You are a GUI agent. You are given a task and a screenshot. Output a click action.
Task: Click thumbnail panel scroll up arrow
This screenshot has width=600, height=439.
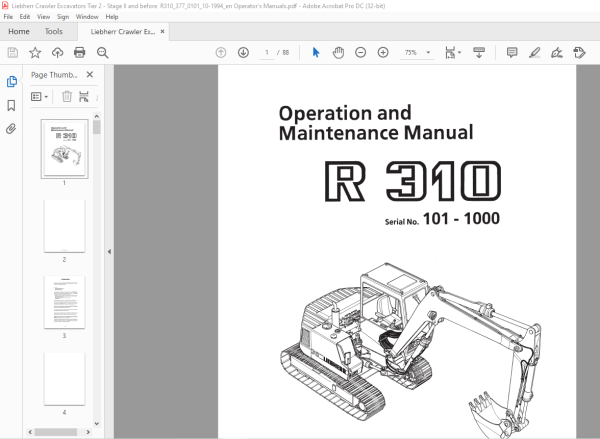pos(97,116)
